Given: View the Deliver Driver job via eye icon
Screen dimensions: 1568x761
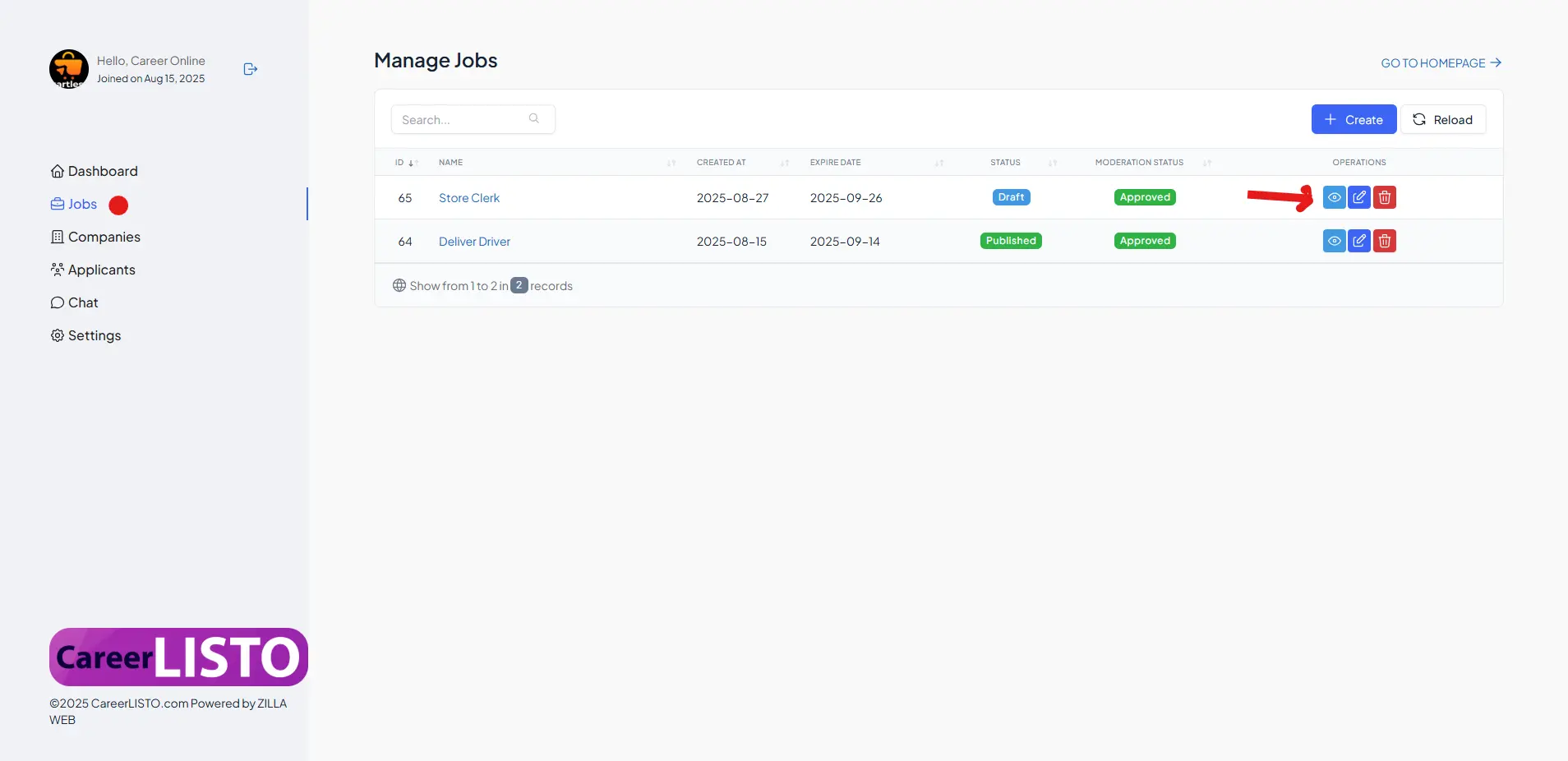Looking at the screenshot, I should [1334, 241].
